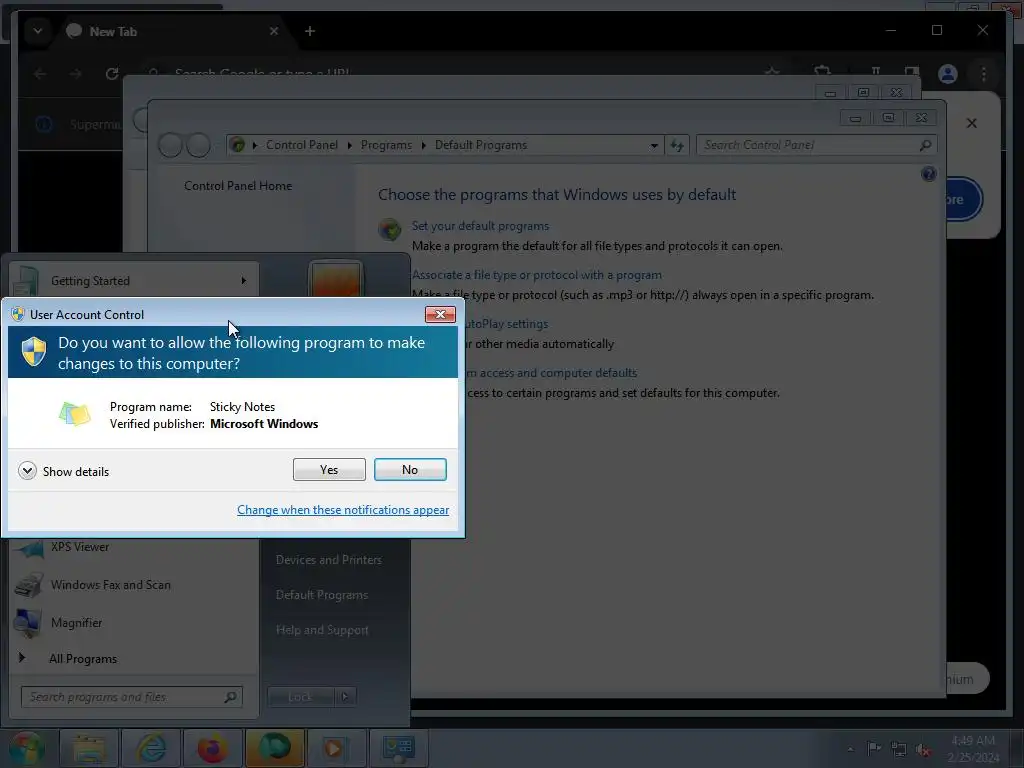Open Internet Explorer from the taskbar

point(151,748)
